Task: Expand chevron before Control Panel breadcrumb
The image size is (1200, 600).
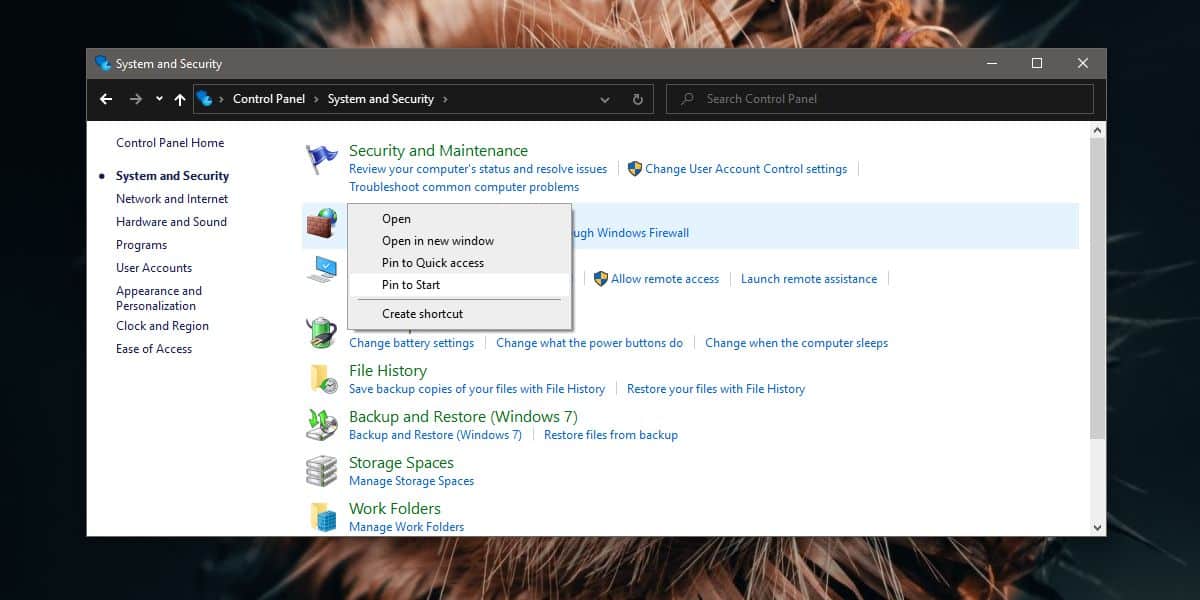Action: coord(222,99)
